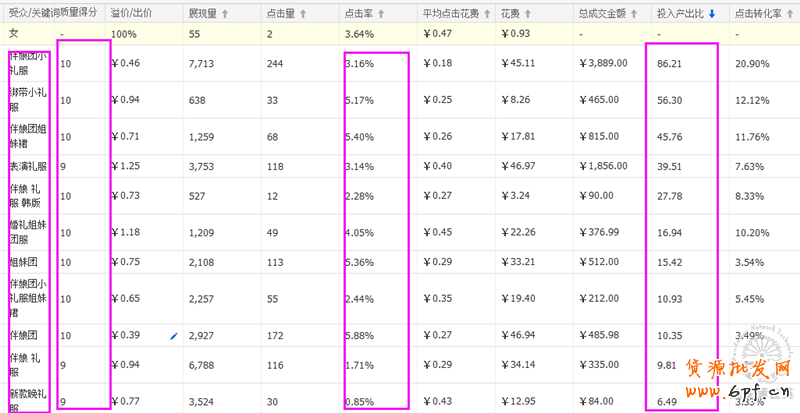Click the sort arrow beside 总成交金额

pyautogui.click(x=631, y=15)
